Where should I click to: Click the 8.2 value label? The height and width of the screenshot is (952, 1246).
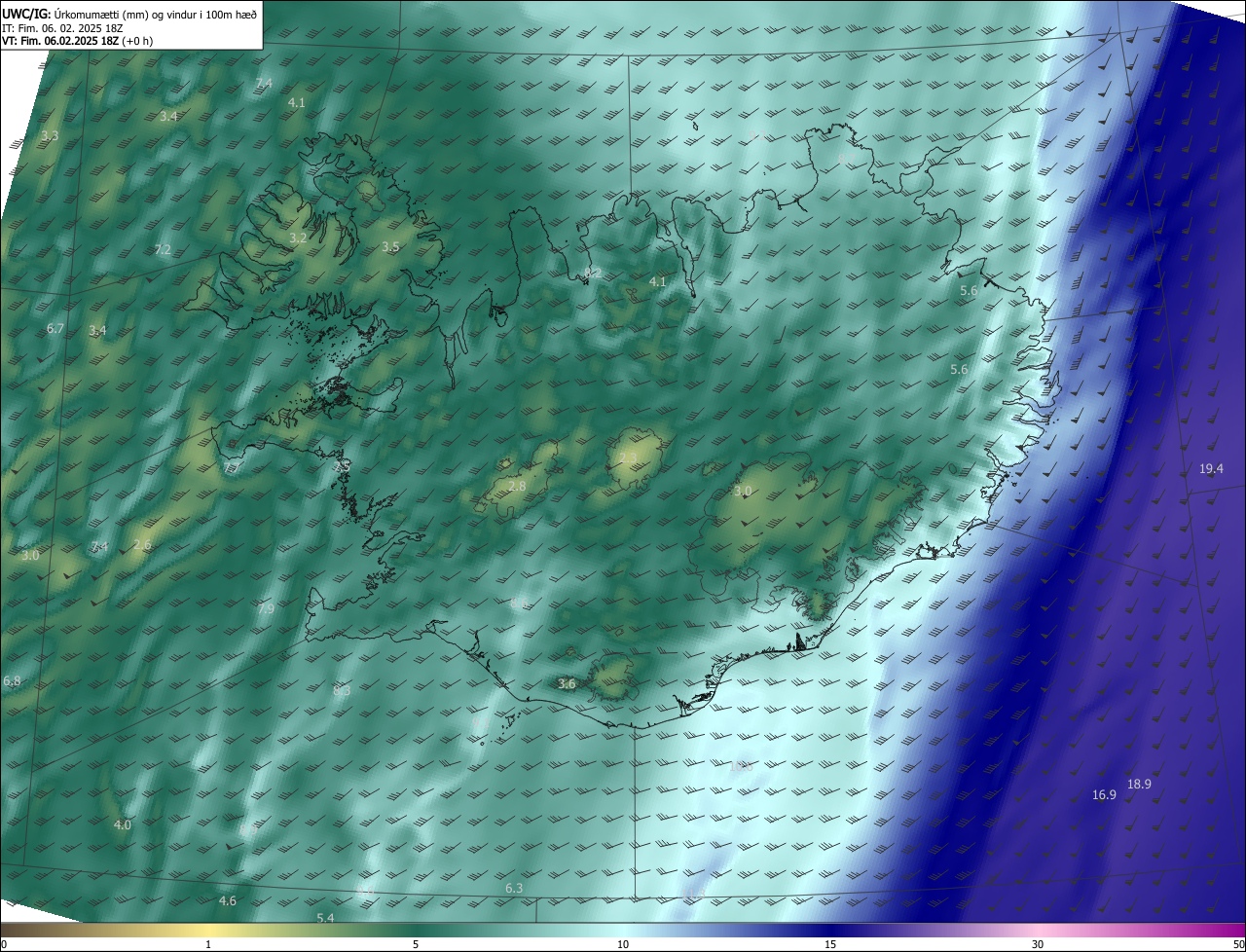593,274
